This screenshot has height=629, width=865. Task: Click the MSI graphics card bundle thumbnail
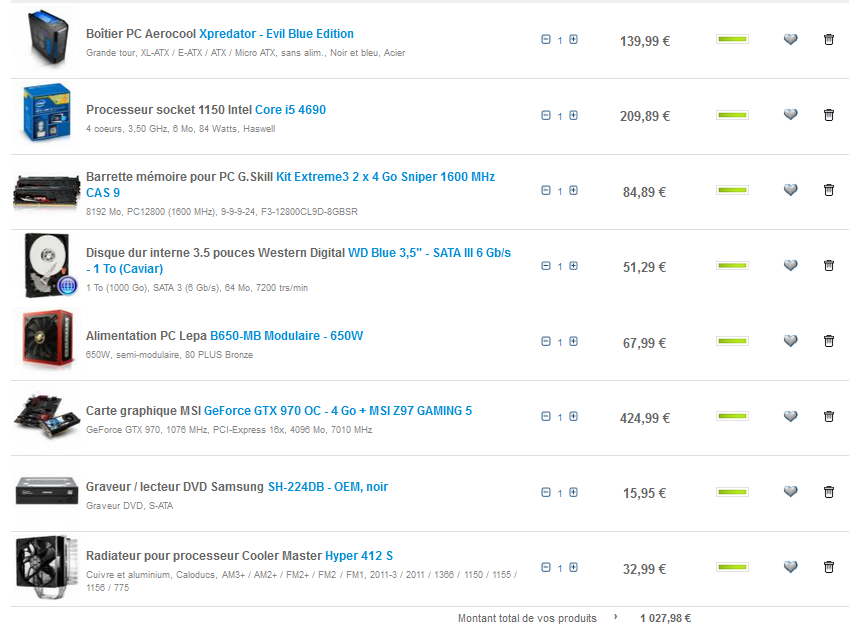coord(47,417)
